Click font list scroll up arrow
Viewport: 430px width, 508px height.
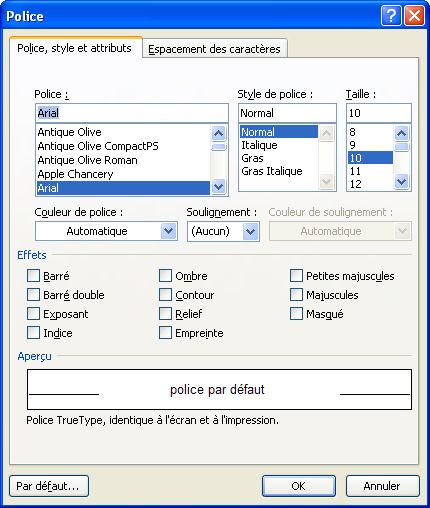pos(218,133)
